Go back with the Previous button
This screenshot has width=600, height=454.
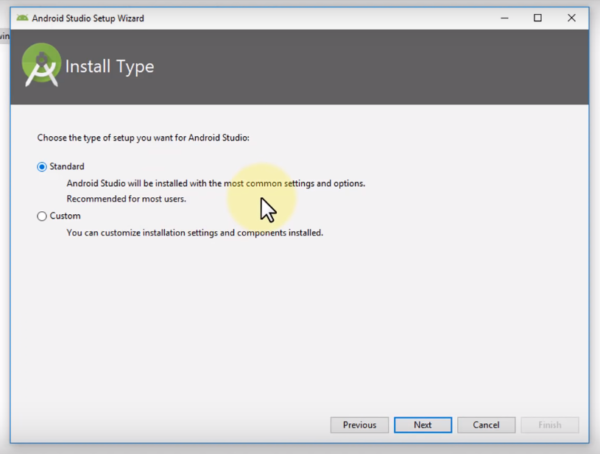click(359, 425)
